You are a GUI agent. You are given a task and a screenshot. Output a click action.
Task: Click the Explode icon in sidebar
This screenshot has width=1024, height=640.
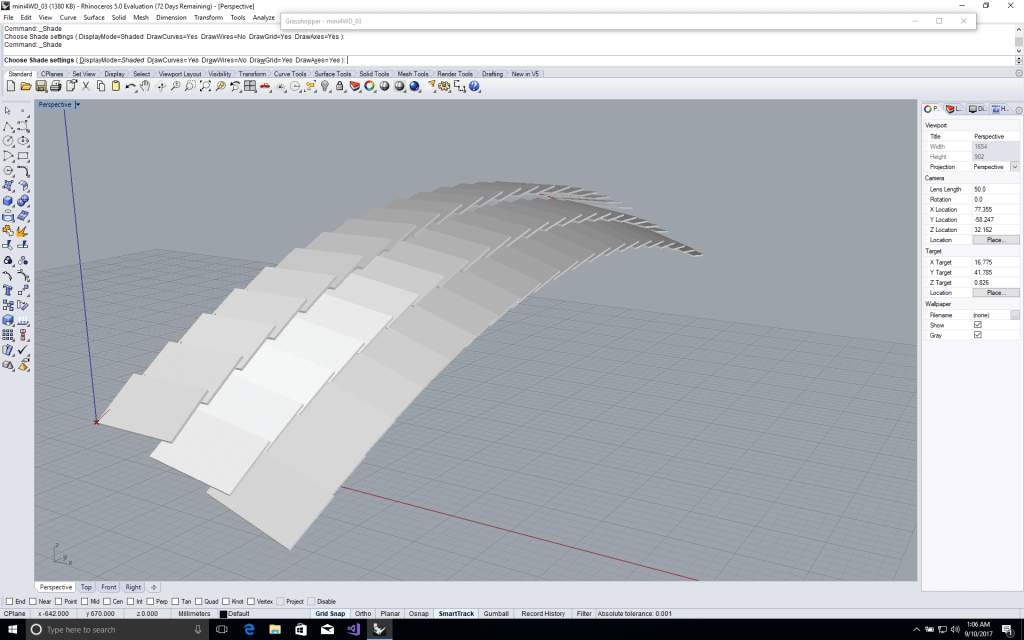point(24,231)
